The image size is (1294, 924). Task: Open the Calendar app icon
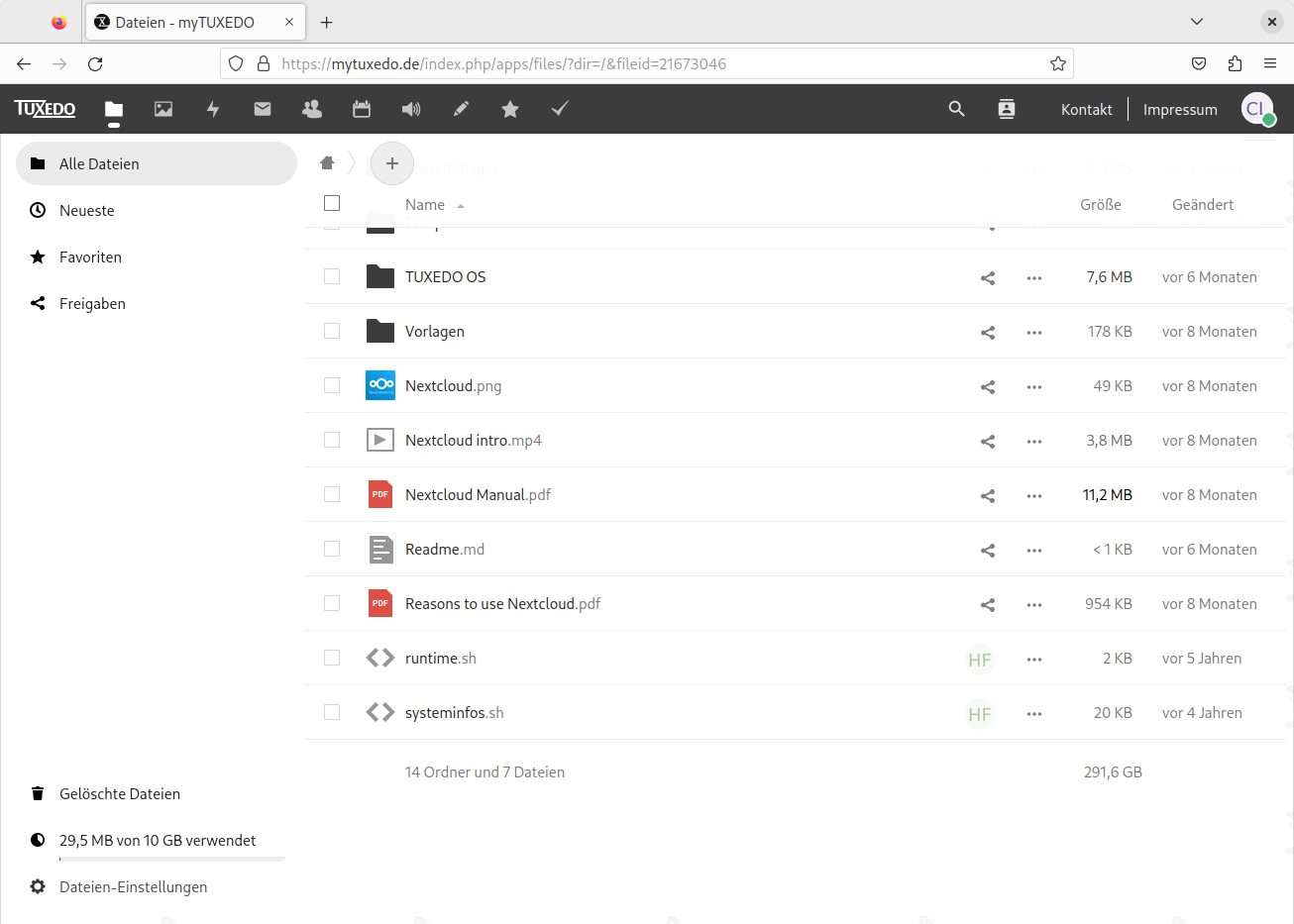click(x=362, y=109)
